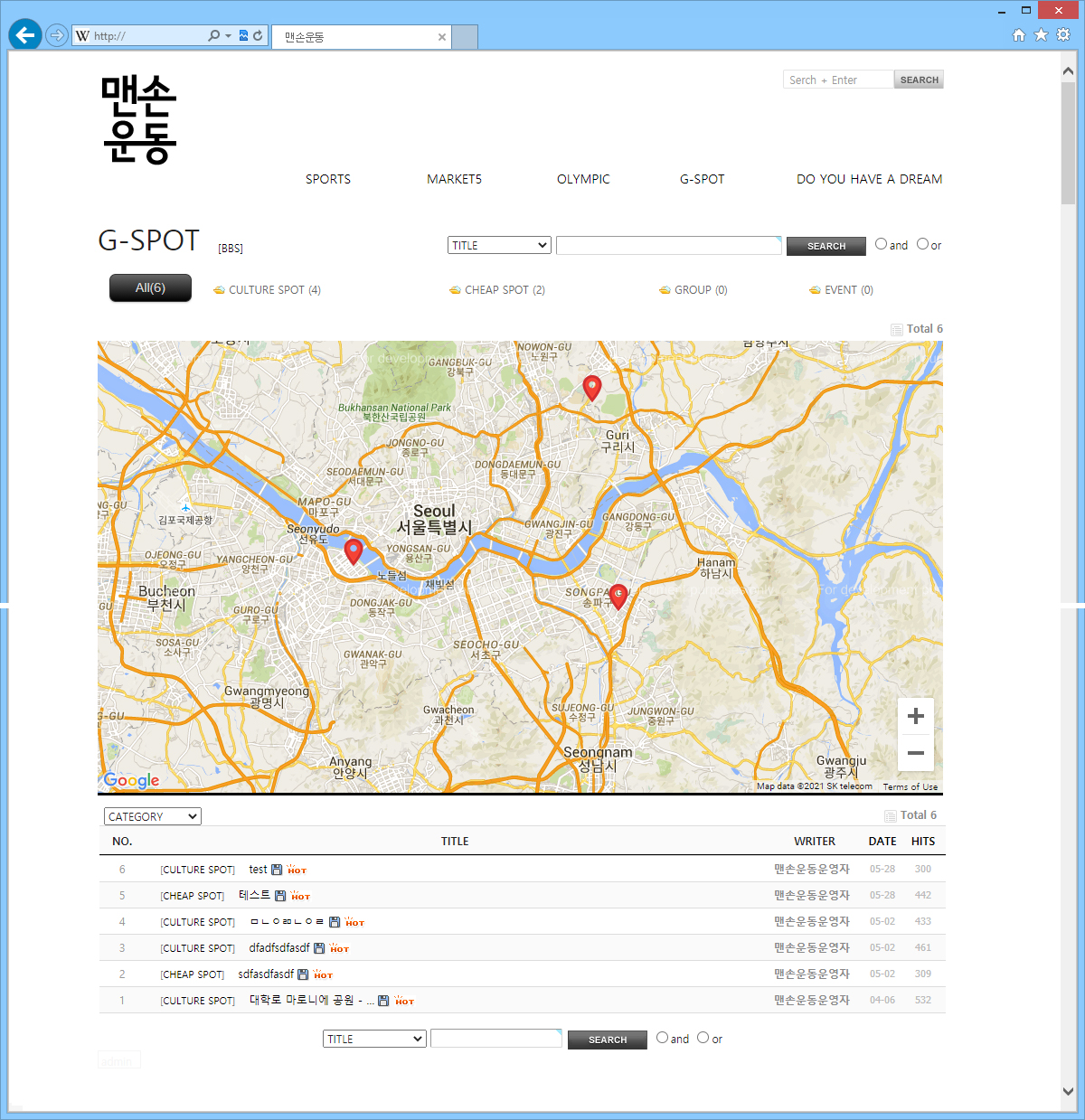Image resolution: width=1085 pixels, height=1120 pixels.
Task: Click the map zoom in plus button
Action: coord(915,716)
